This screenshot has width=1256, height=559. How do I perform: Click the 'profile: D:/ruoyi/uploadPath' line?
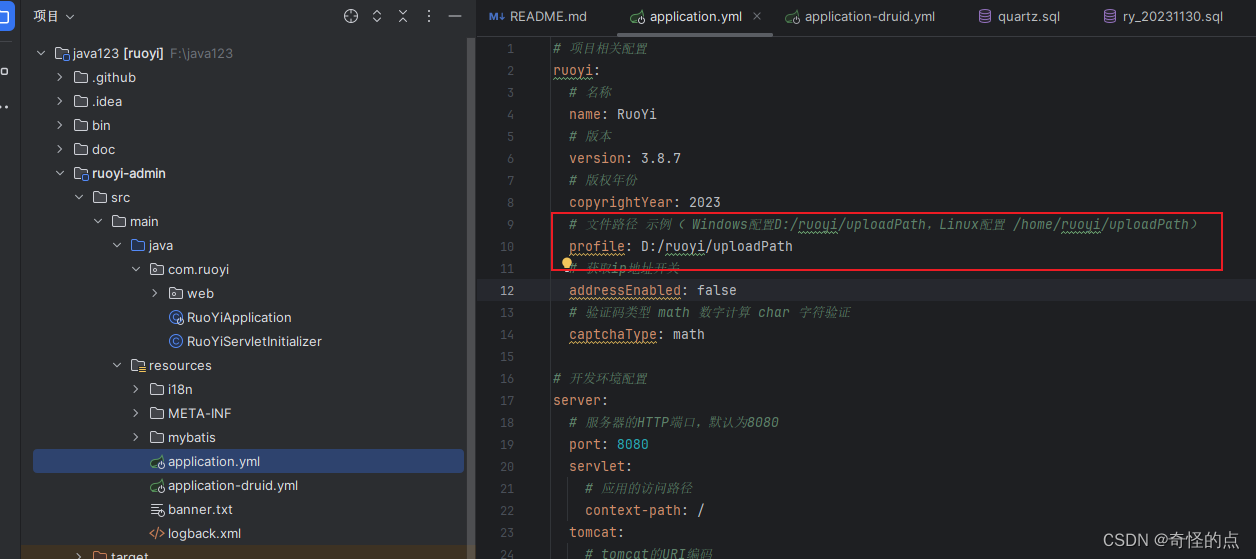tap(681, 246)
